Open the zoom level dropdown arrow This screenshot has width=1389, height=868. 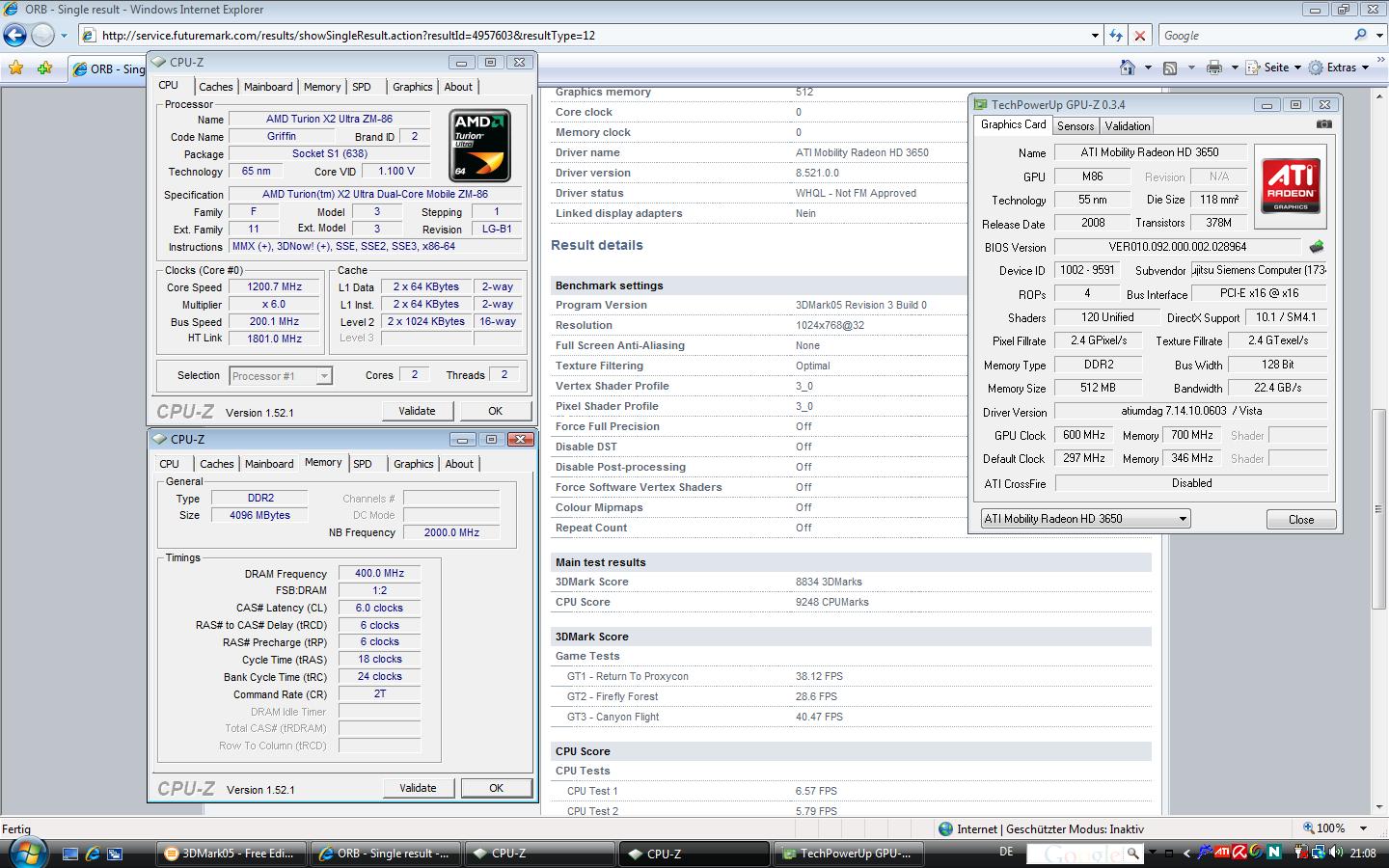1363,828
